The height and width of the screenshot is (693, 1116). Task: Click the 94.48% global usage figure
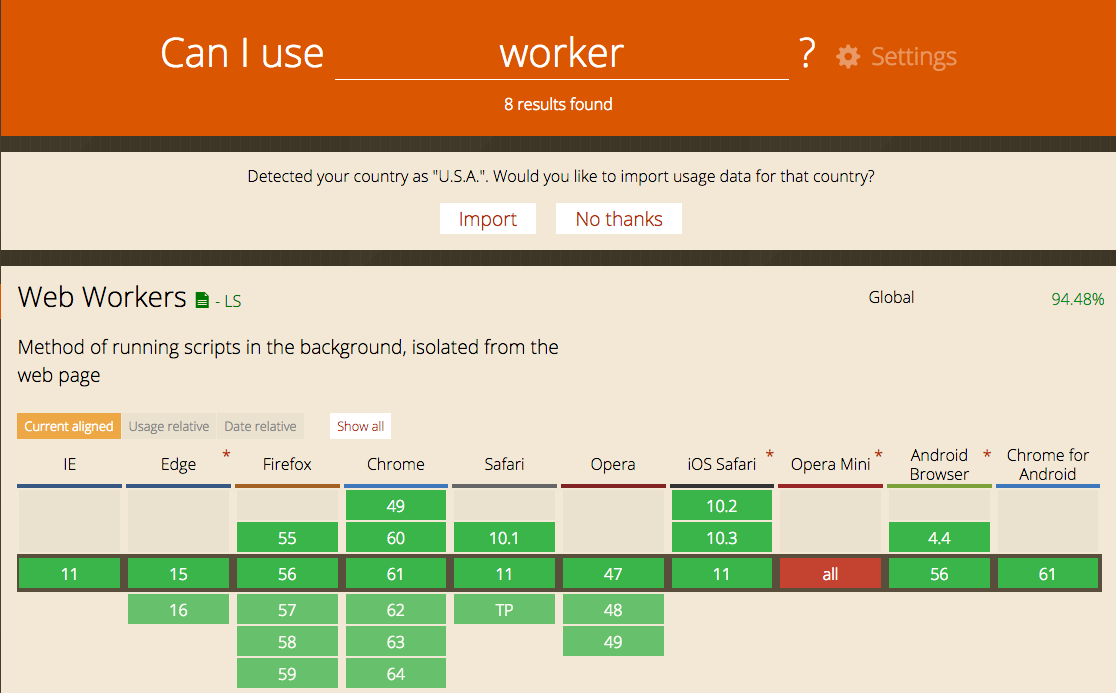click(1078, 299)
